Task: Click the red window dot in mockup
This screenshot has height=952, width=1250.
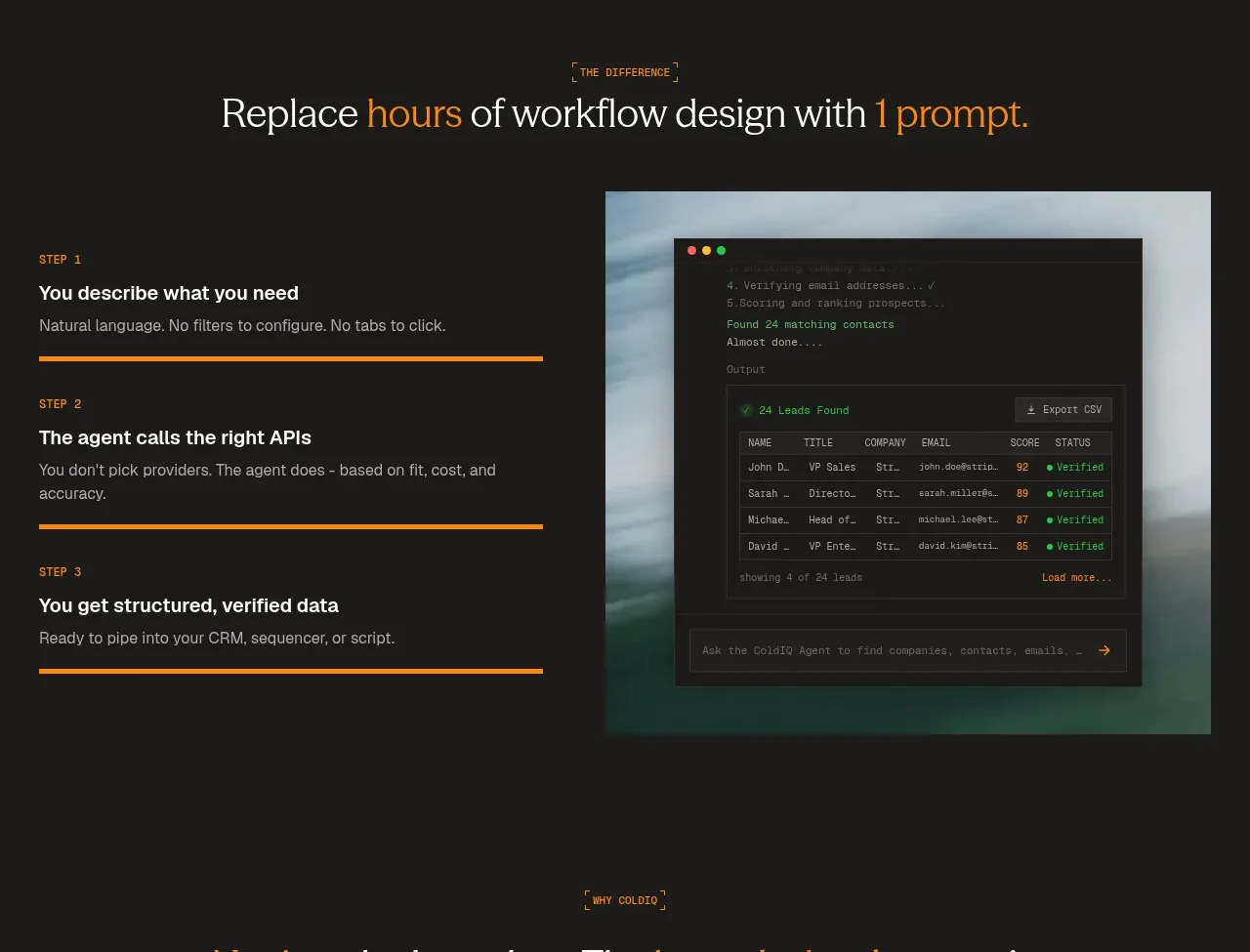Action: [692, 251]
